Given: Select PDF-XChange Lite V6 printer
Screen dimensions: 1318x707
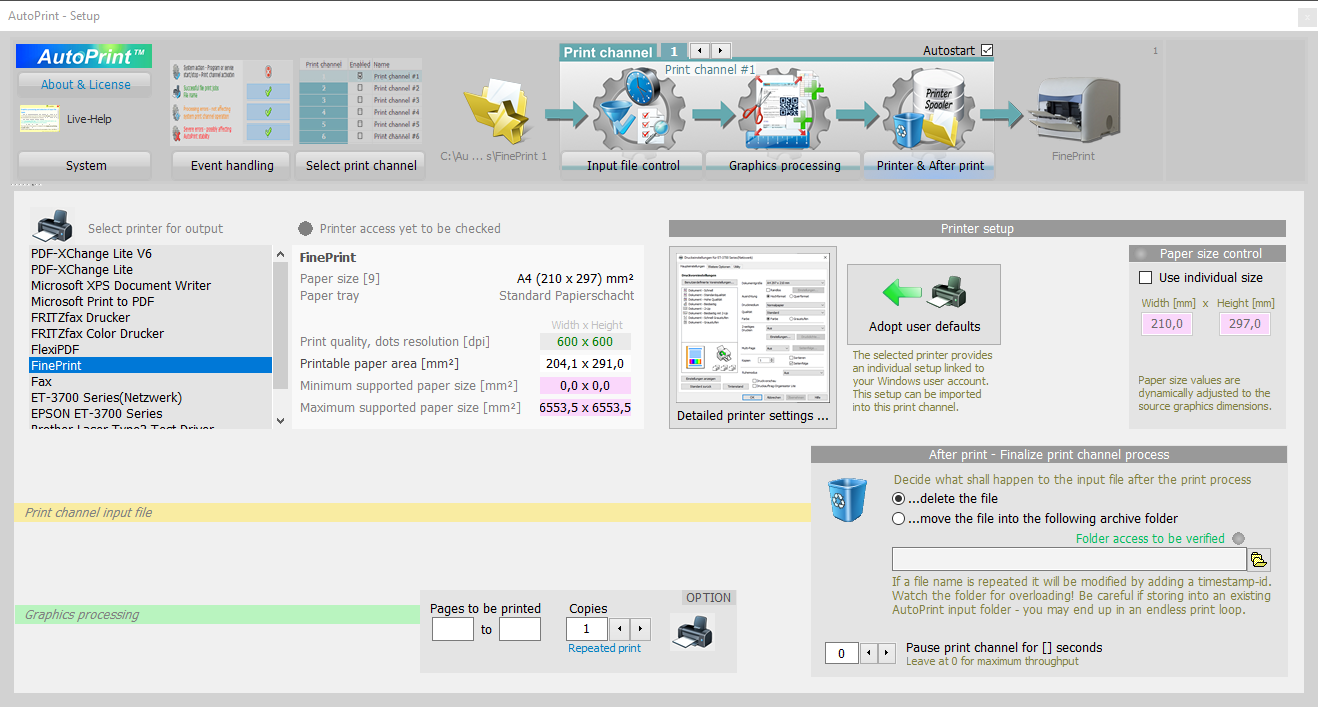Looking at the screenshot, I should 150,253.
